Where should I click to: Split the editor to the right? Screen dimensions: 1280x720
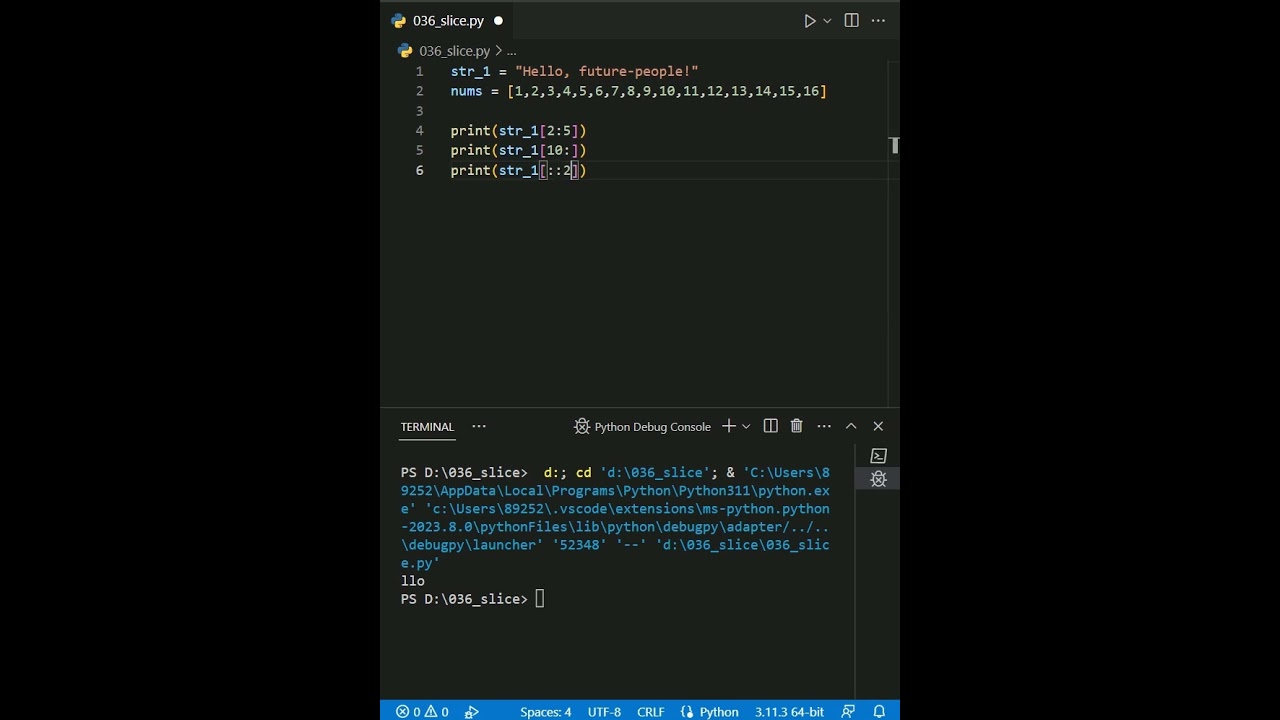852,21
